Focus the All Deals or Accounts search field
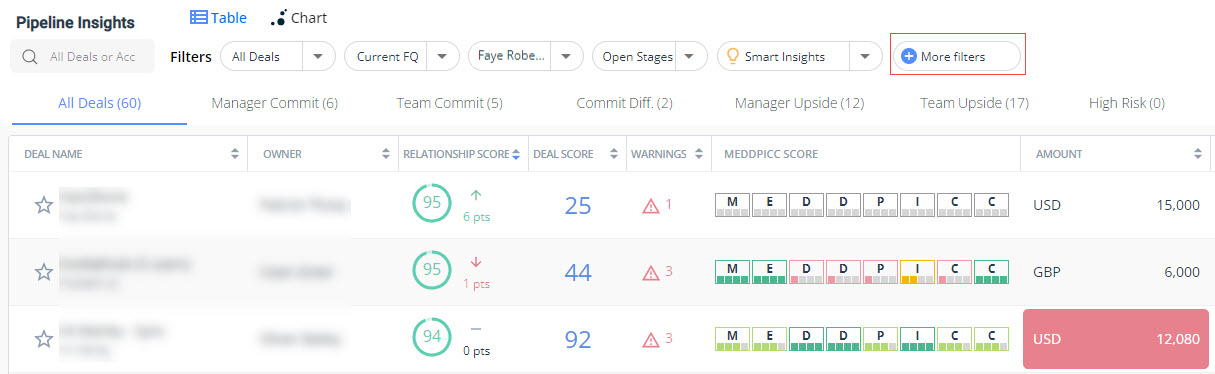This screenshot has width=1215, height=374. (x=82, y=56)
